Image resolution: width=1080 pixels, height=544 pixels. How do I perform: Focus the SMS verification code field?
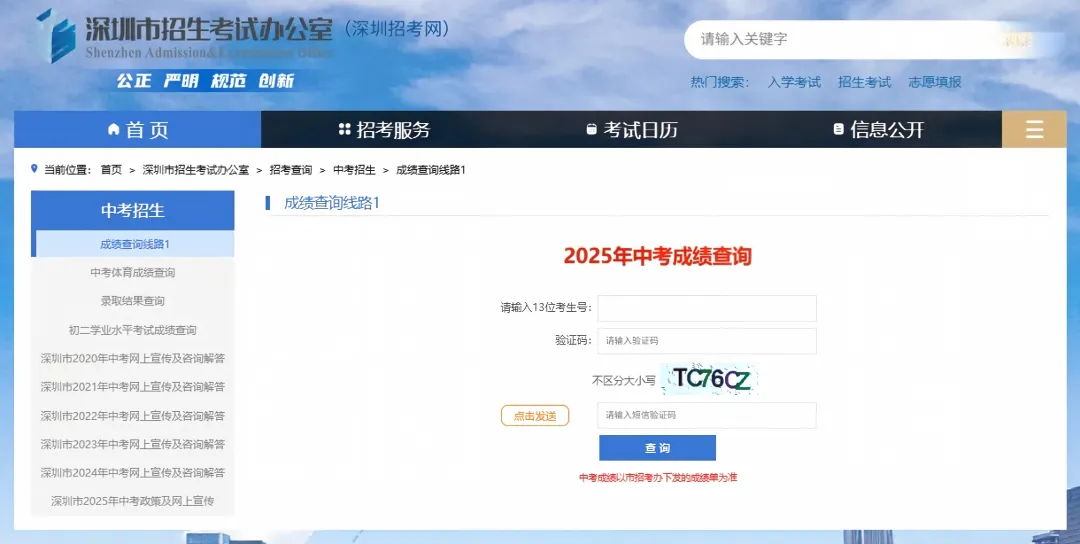pos(707,415)
